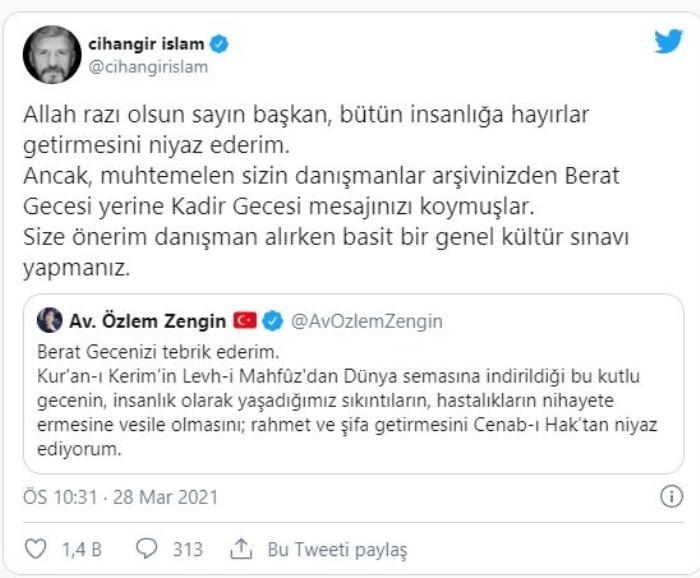Click the reply speech bubble icon
700x578 pixels.
pyautogui.click(x=146, y=549)
